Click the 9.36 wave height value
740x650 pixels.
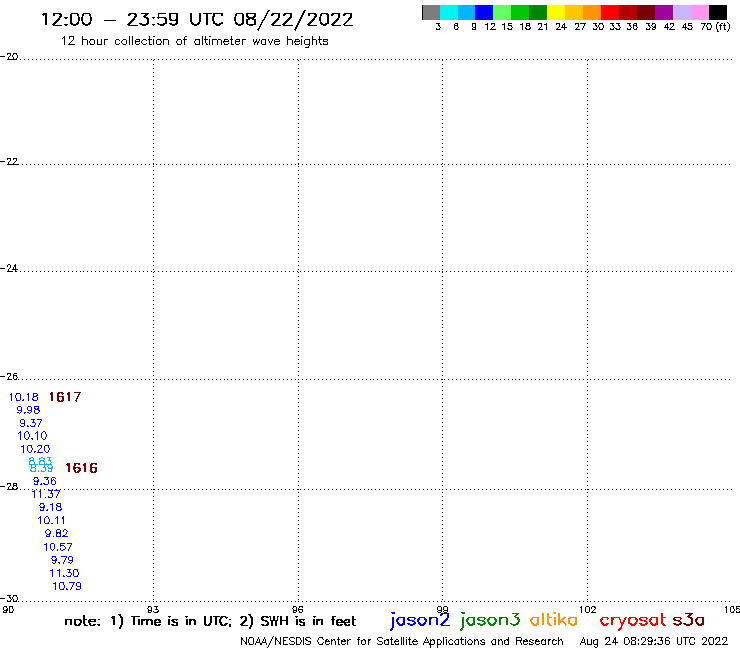(44, 481)
